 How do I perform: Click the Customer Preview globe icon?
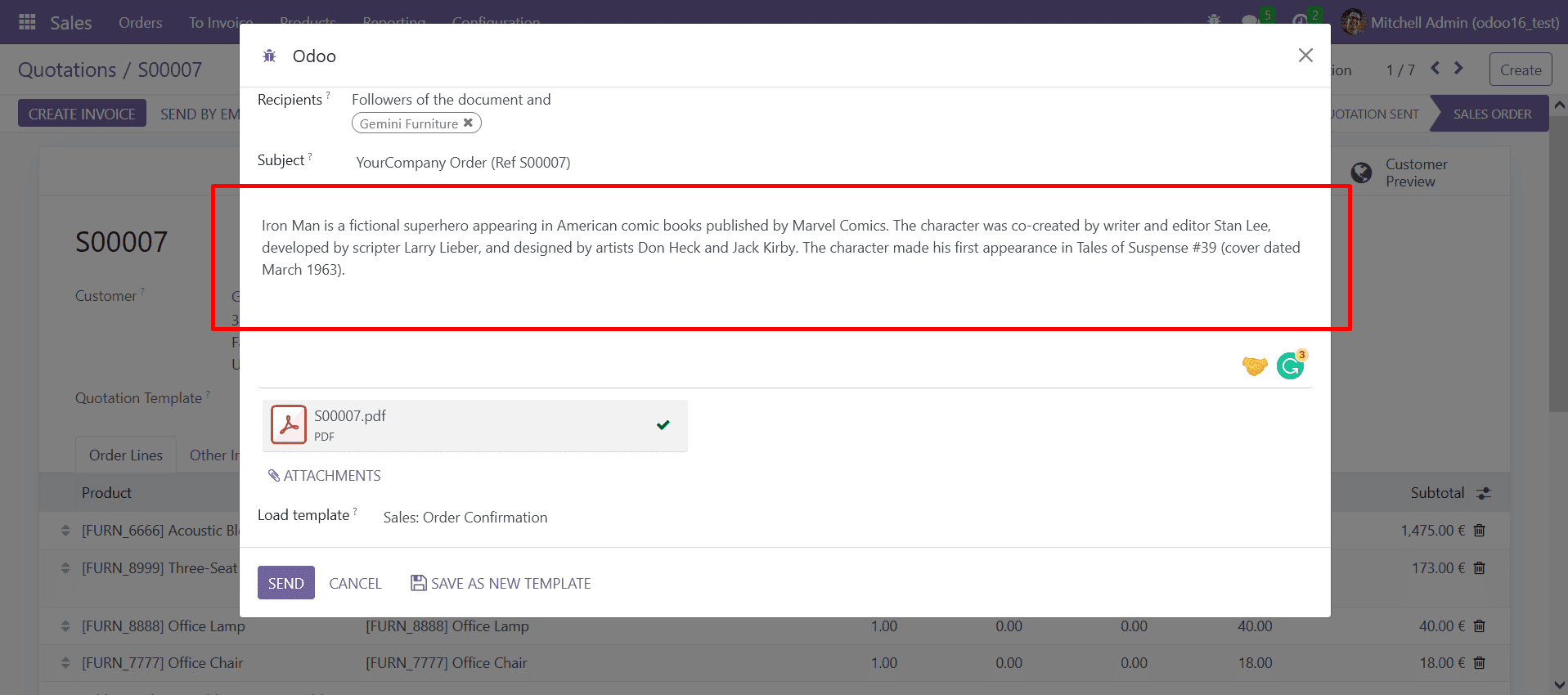pos(1361,173)
